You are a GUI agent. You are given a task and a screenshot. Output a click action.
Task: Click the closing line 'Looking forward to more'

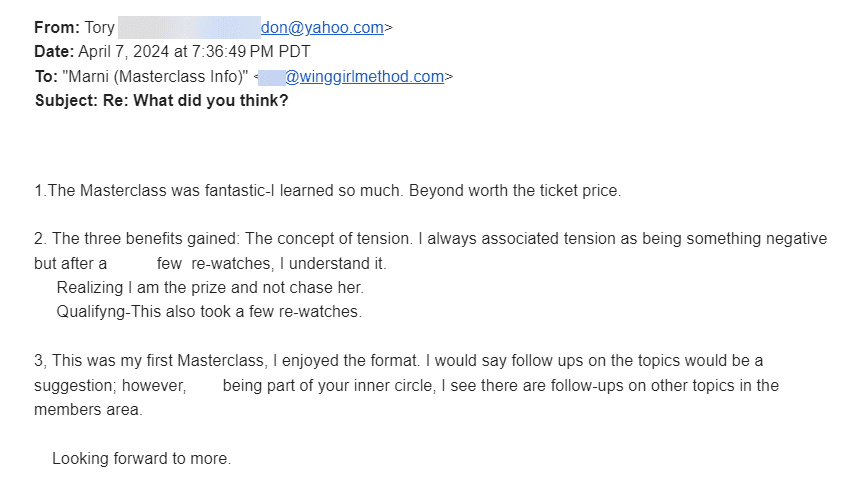click(142, 459)
